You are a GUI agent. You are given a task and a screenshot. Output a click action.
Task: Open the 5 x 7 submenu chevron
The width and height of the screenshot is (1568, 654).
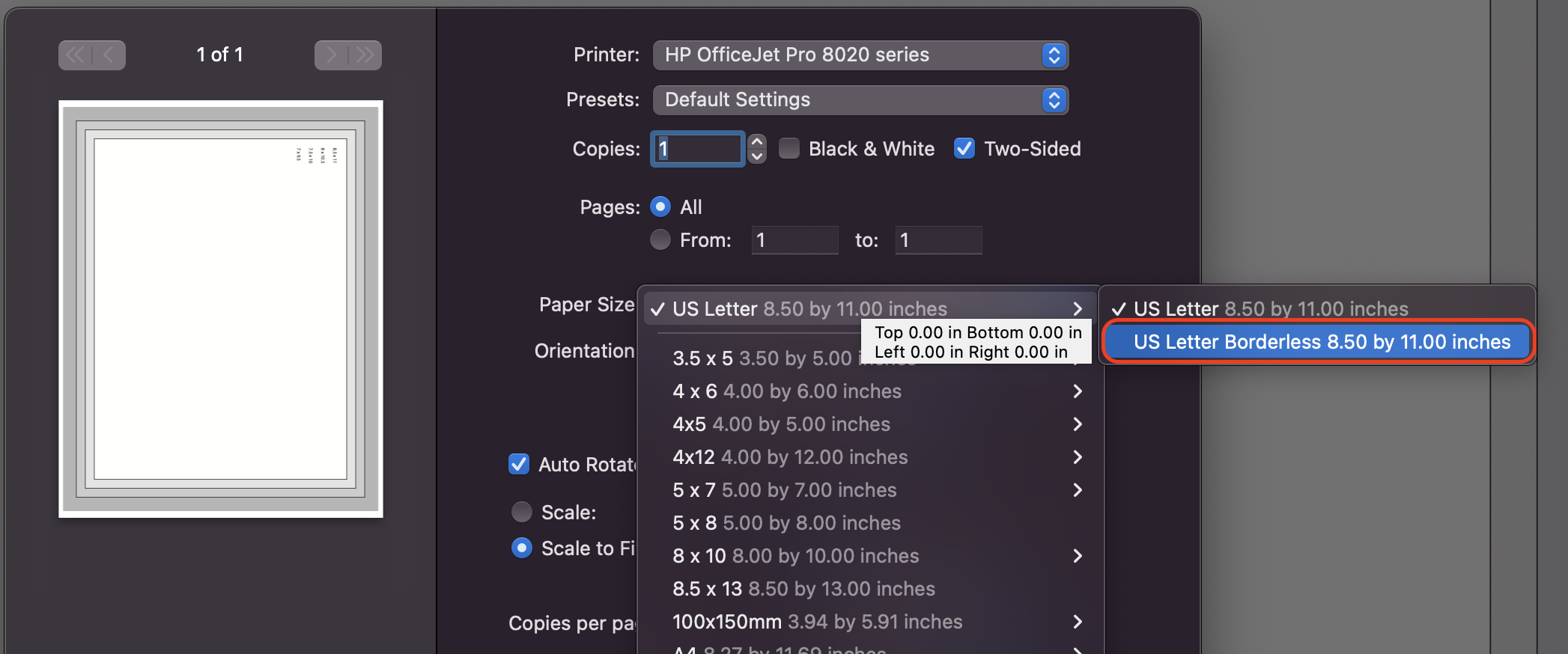tap(1078, 490)
